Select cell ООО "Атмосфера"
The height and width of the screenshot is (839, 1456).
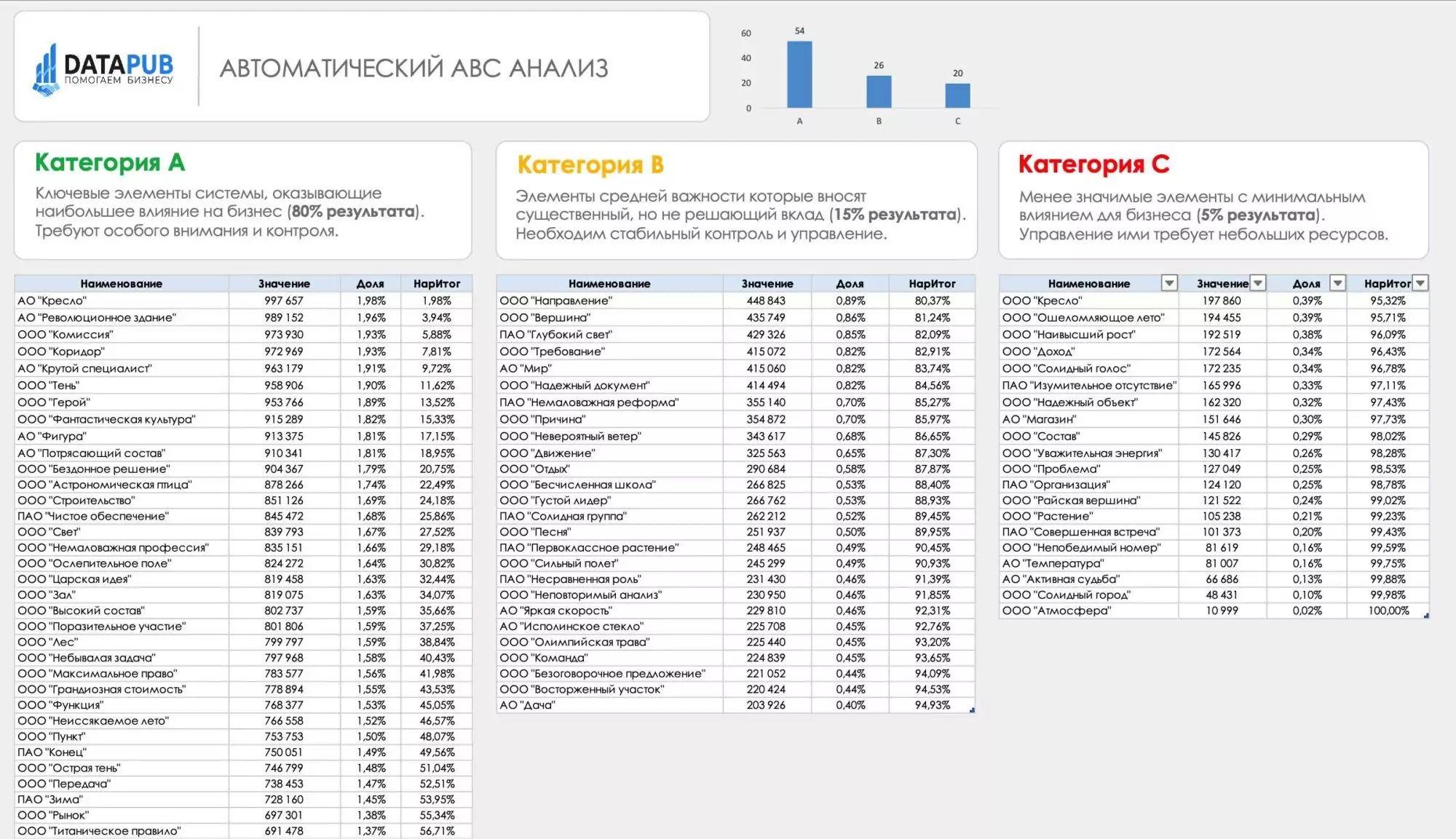coord(1089,611)
